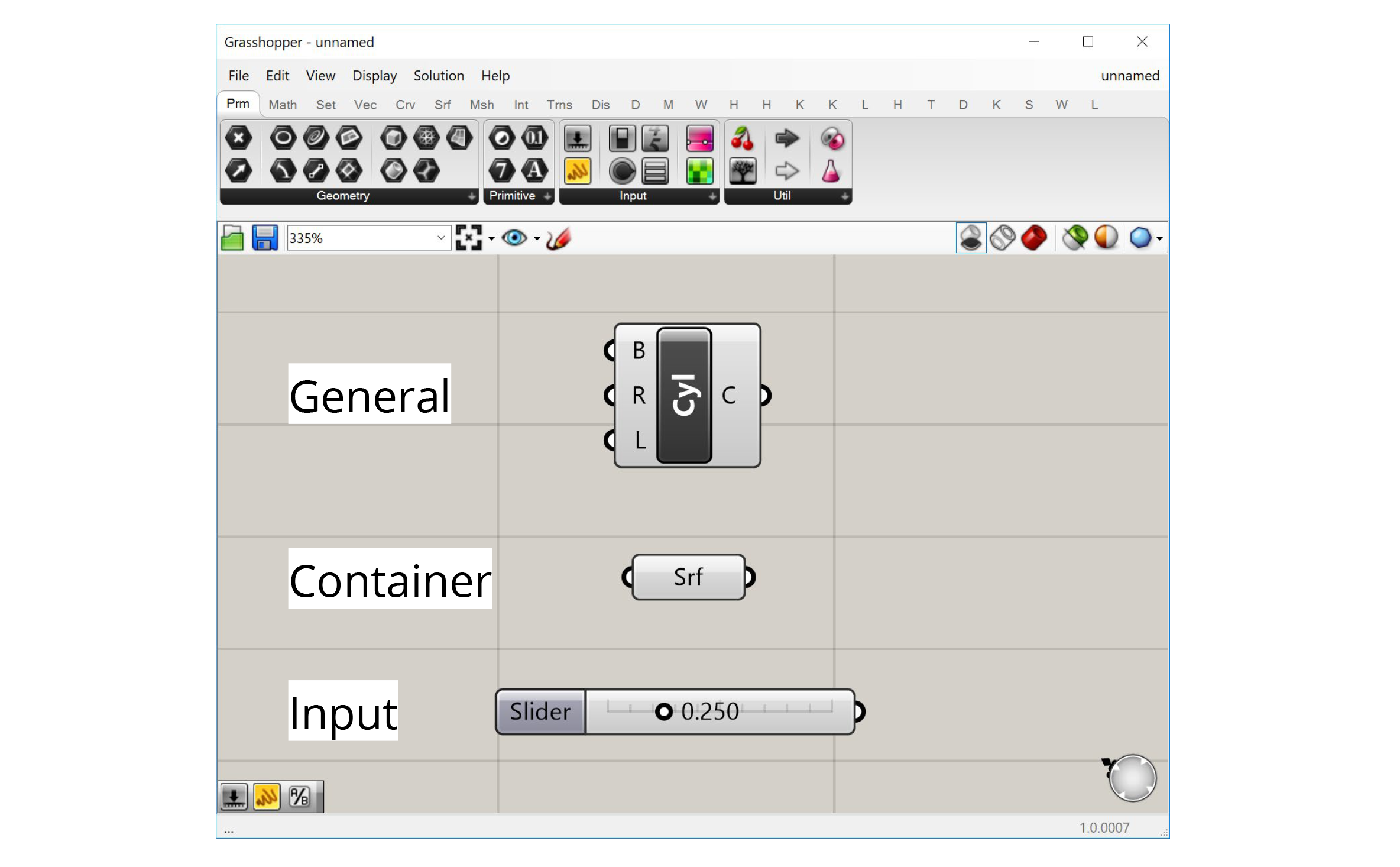This screenshot has height=867, width=1400.
Task: Select the Point parameter hexagon icon
Action: [238, 138]
